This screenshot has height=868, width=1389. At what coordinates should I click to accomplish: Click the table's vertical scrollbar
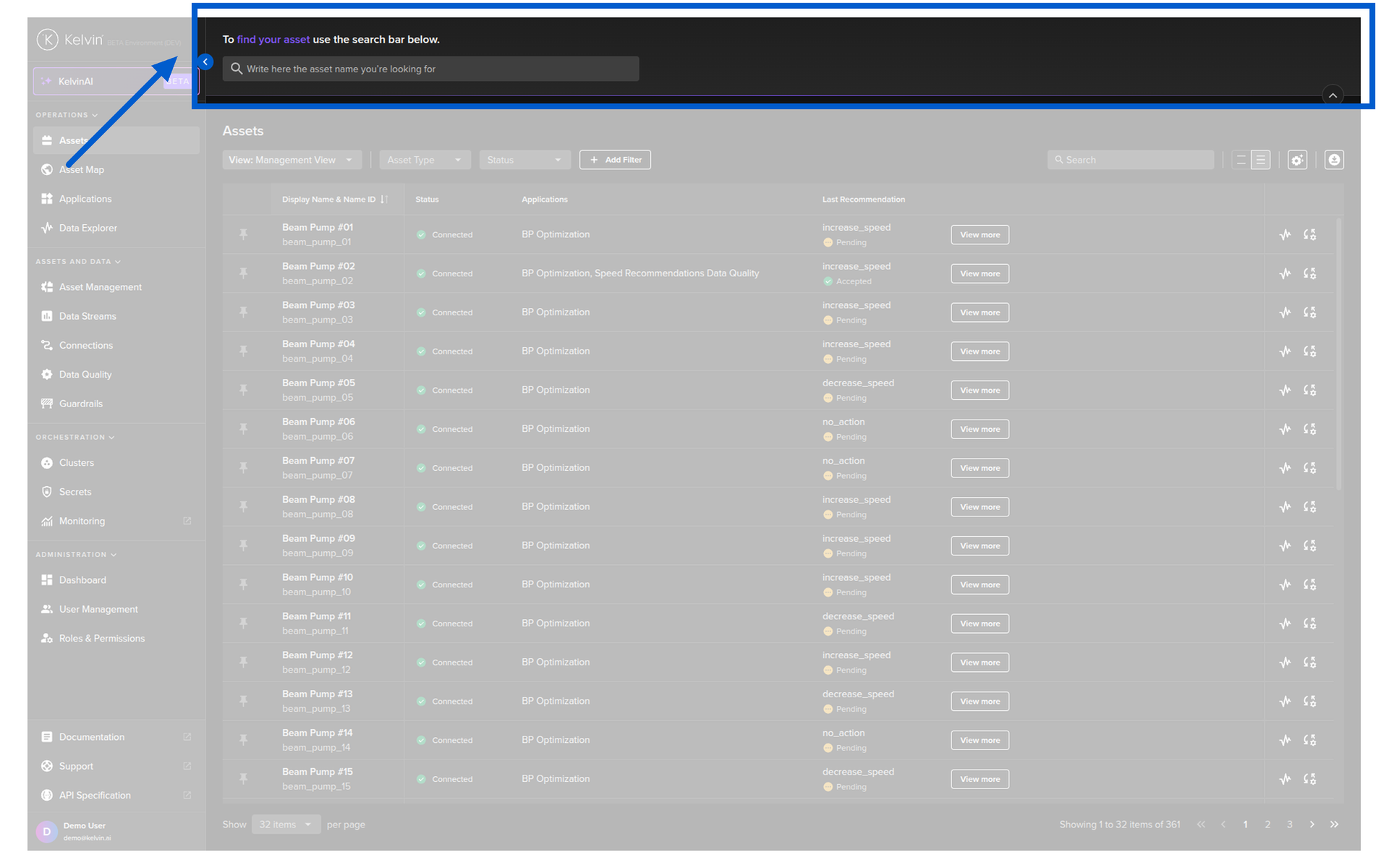pos(1338,354)
